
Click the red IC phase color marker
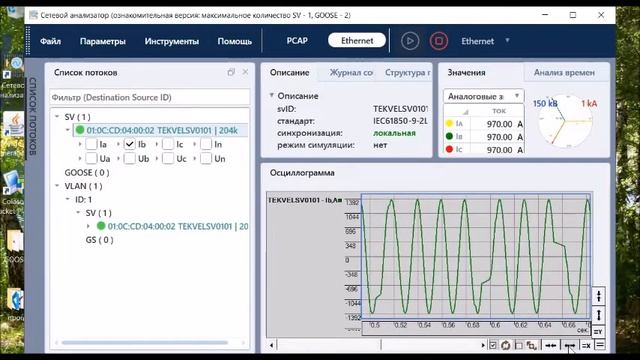coord(449,149)
